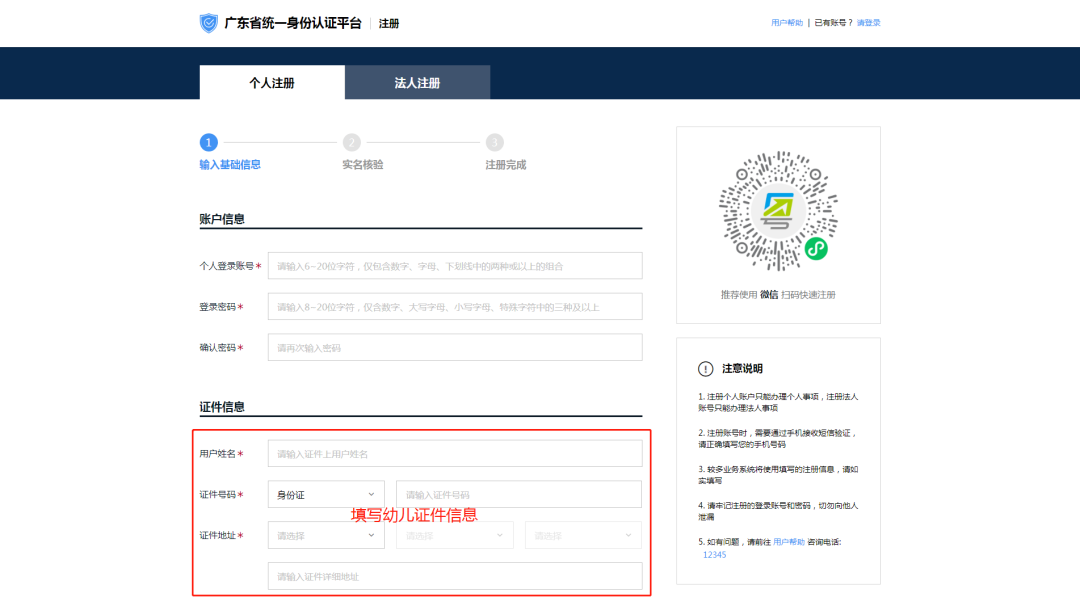The image size is (1080, 610).
Task: Click into the 登录密码 field
Action: 455,307
